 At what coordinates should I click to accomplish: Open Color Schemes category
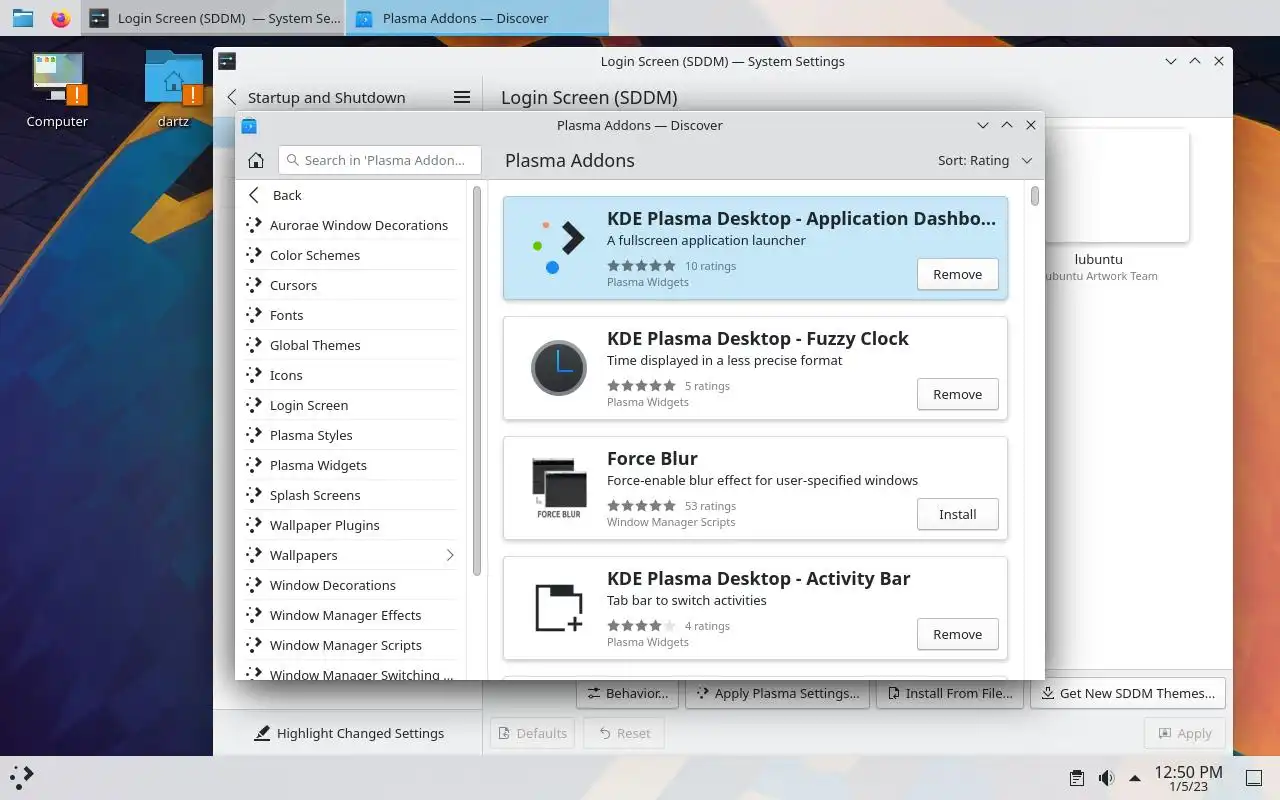351,255
